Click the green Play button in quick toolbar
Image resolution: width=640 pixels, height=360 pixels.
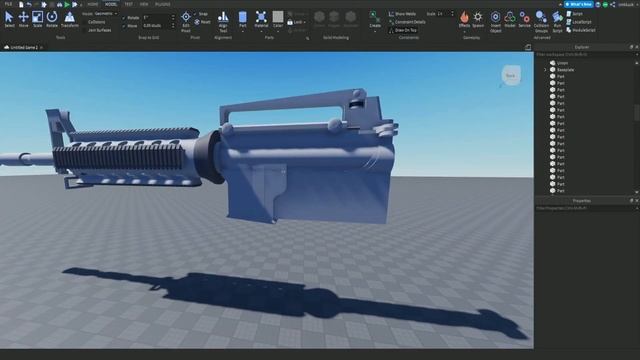pos(67,4)
